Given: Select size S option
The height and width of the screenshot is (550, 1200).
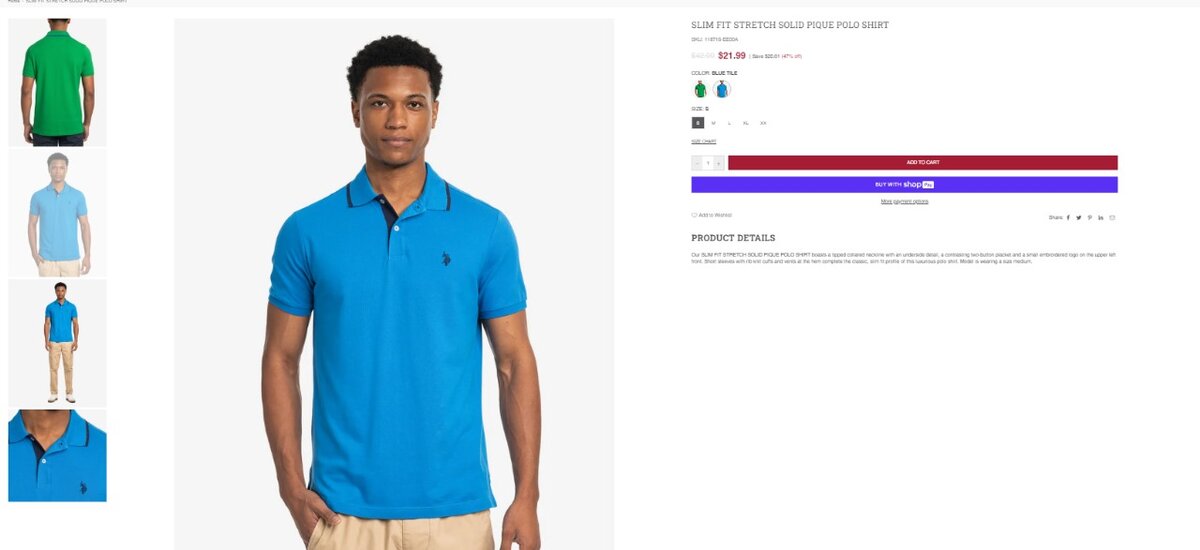Looking at the screenshot, I should (x=698, y=123).
